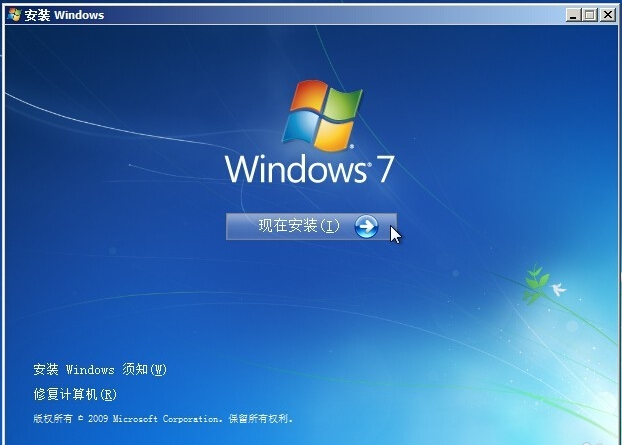
Task: Select the 修复计算机 repair option
Action: click(75, 395)
